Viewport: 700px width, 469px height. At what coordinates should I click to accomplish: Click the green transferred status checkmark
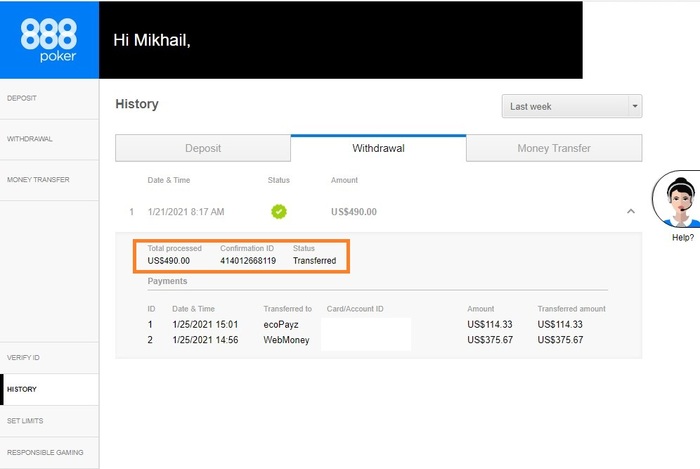tap(279, 212)
